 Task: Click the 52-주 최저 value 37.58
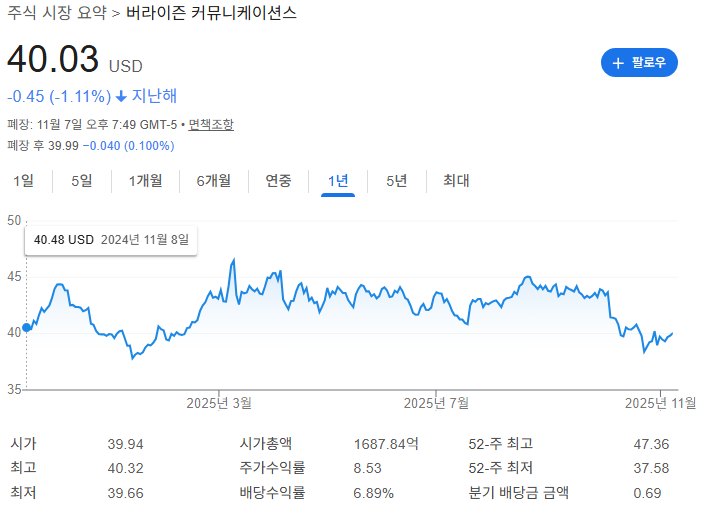click(x=651, y=468)
